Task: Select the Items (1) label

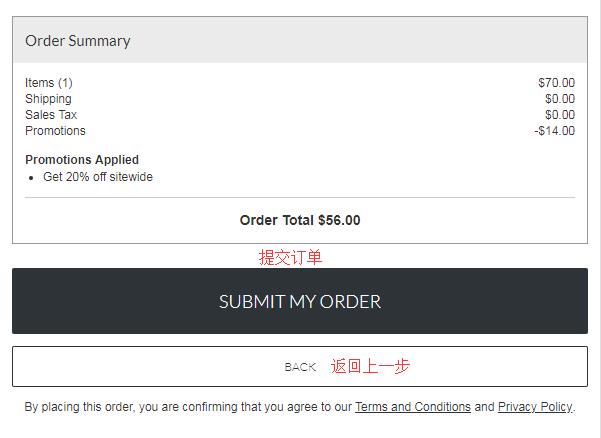Action: (49, 83)
